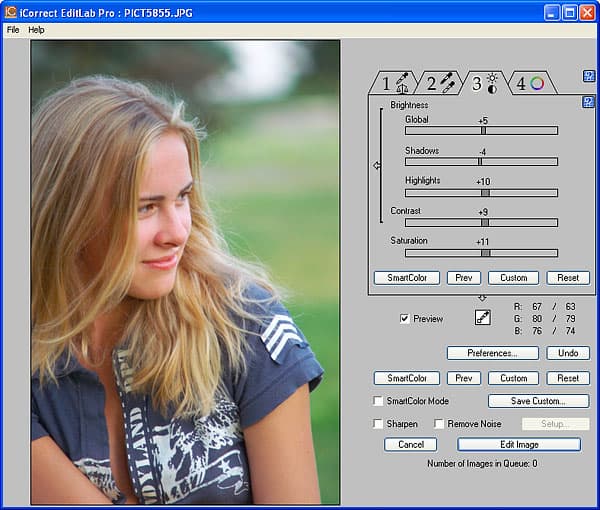Select tab 3 brightness and contrast
This screenshot has width=600, height=510.
(484, 83)
